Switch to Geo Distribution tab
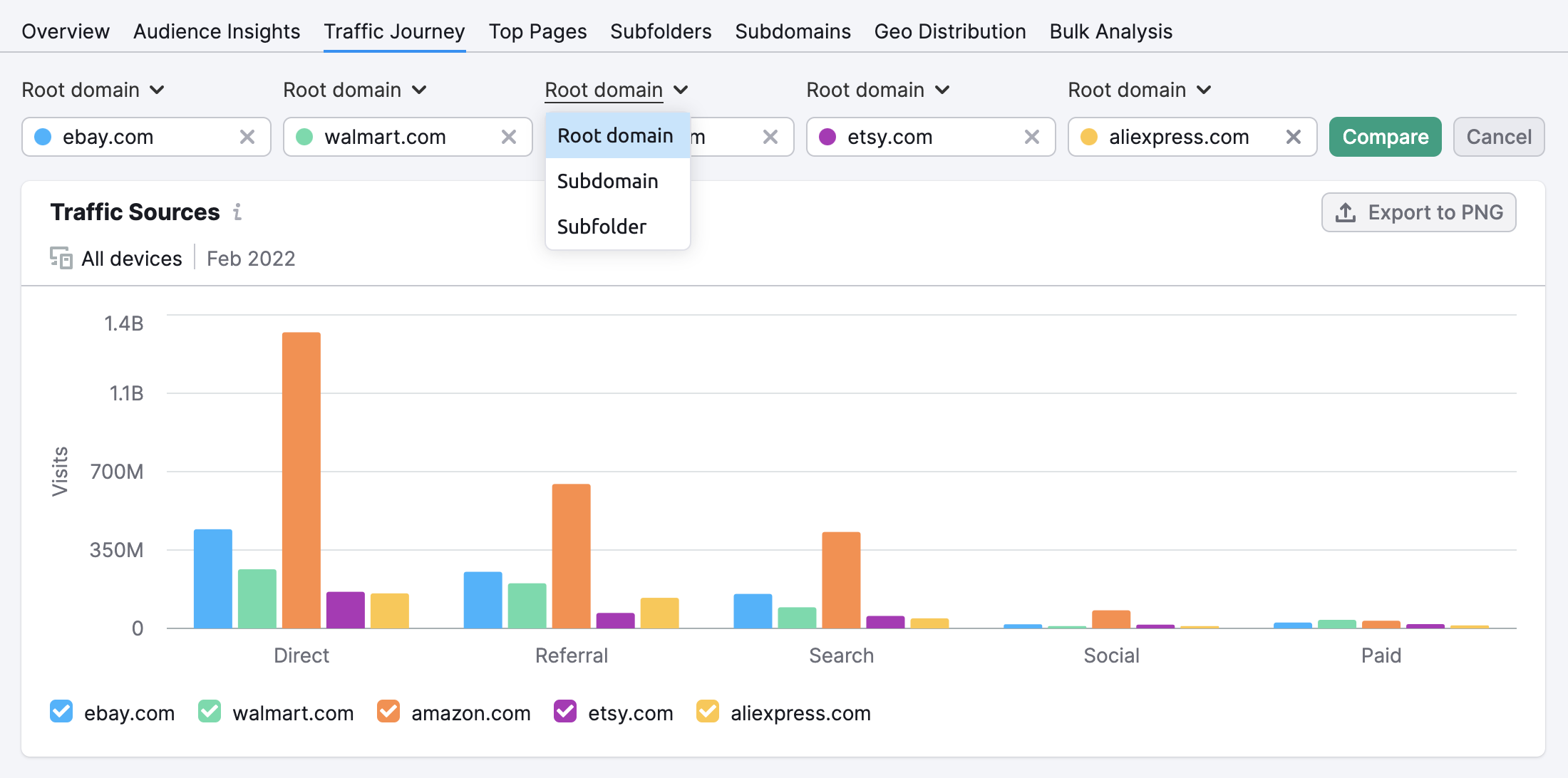 (950, 31)
